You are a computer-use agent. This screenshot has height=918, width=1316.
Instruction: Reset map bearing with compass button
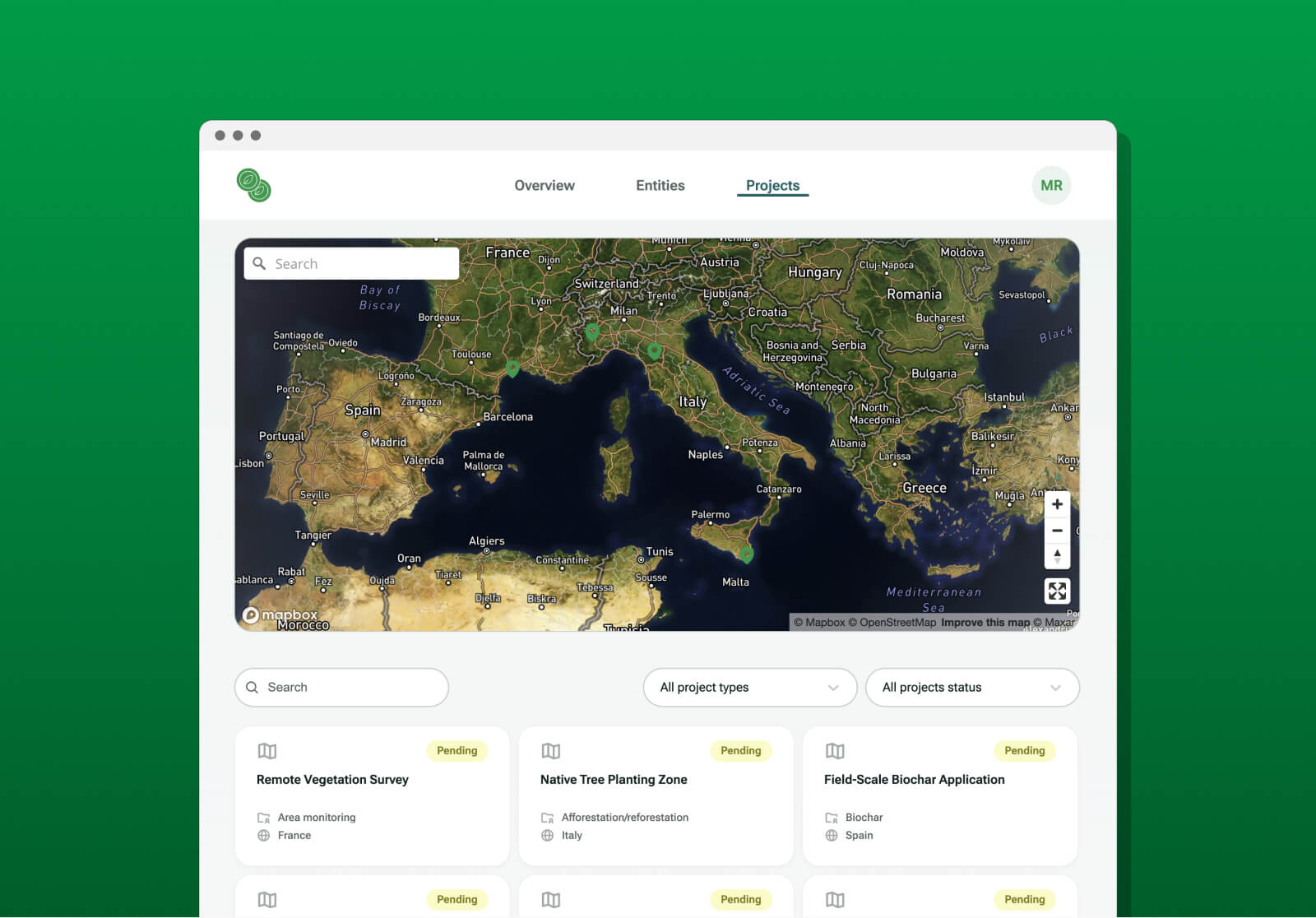[x=1057, y=557]
